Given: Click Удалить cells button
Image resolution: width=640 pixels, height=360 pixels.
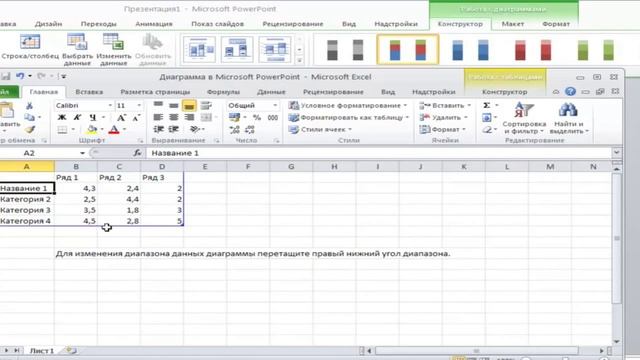Looking at the screenshot, I should (x=444, y=118).
